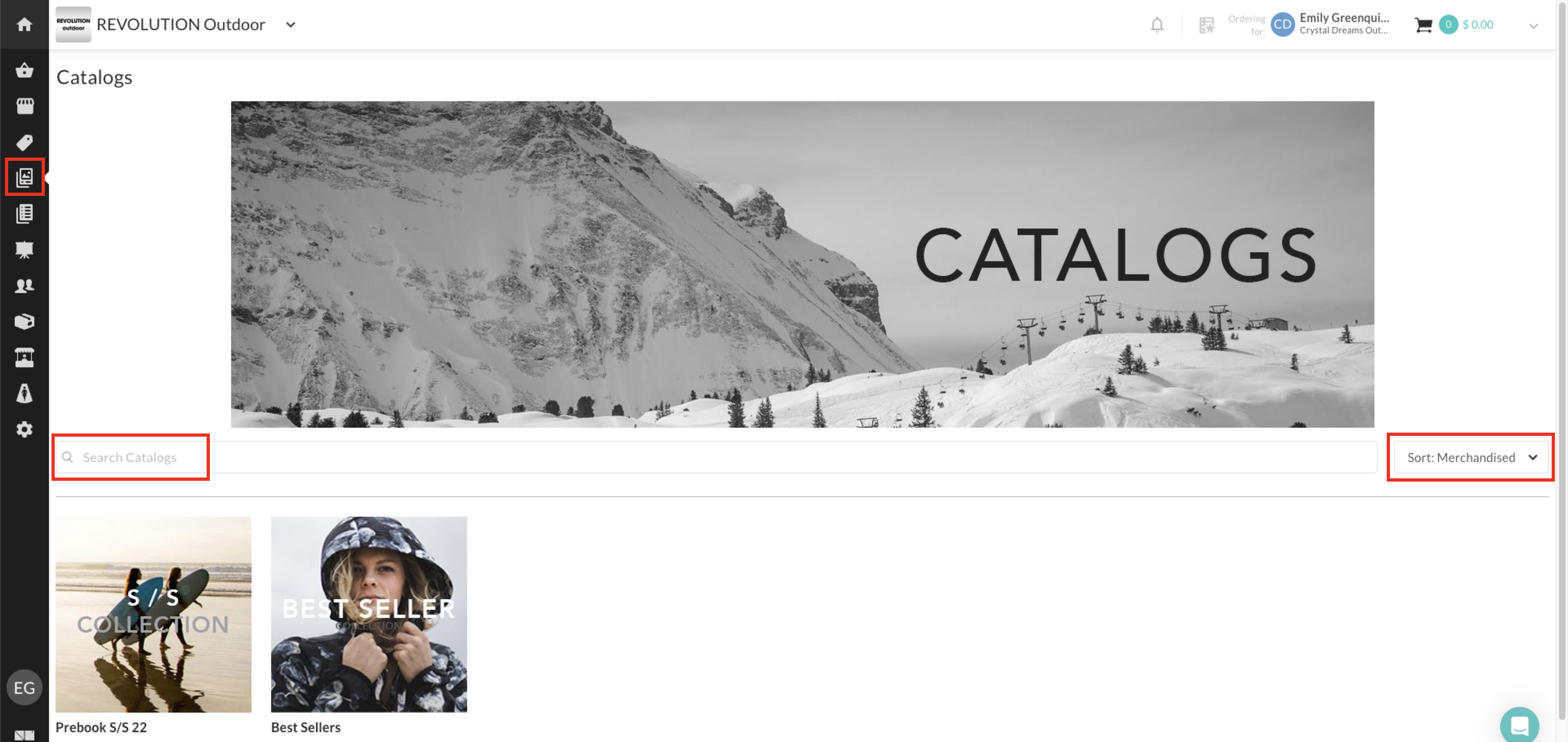
Task: Click the EG user avatar
Action: coord(24,687)
